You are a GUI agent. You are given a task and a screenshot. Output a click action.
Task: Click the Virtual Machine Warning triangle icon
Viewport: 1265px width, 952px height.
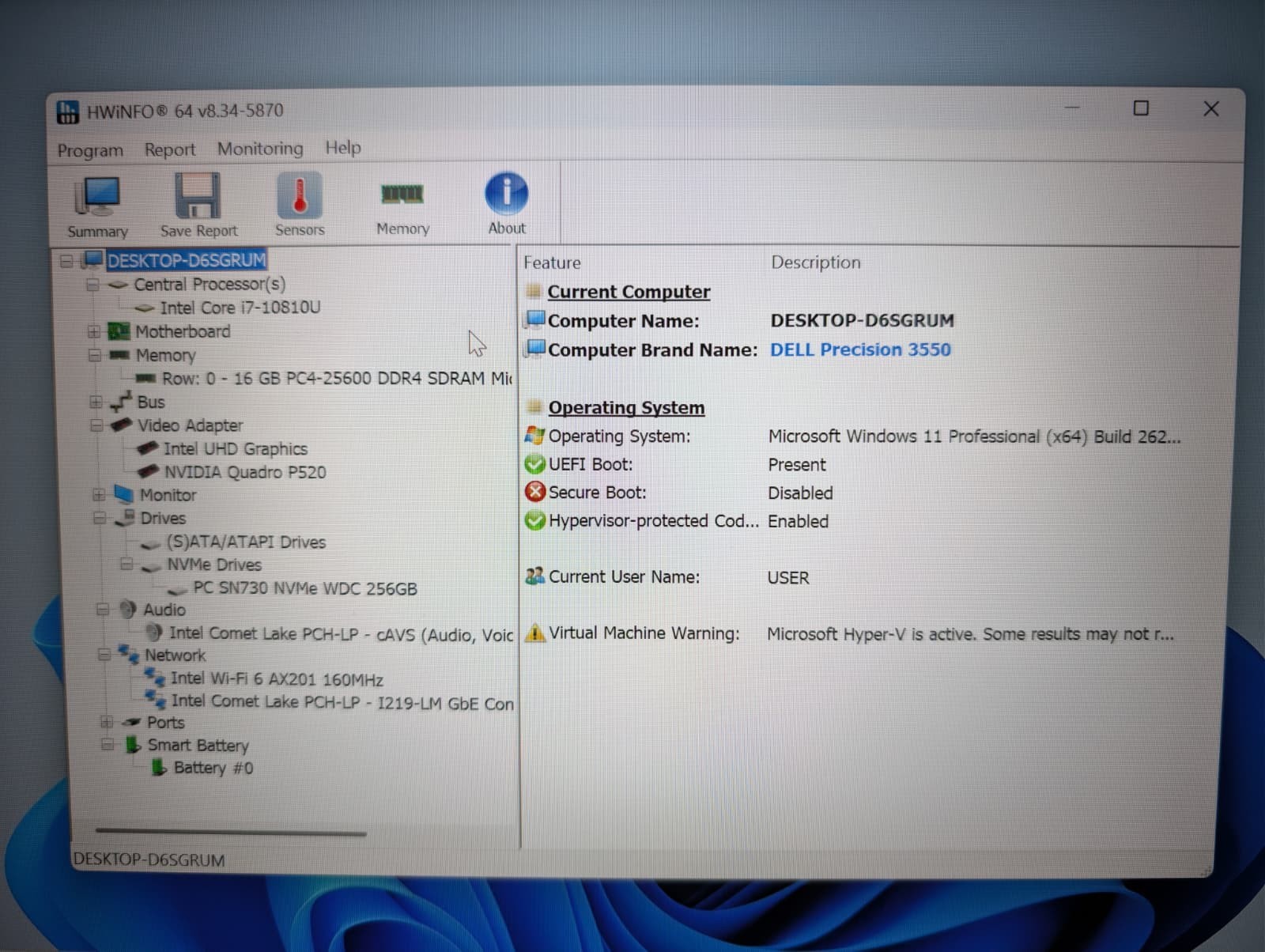[x=535, y=633]
